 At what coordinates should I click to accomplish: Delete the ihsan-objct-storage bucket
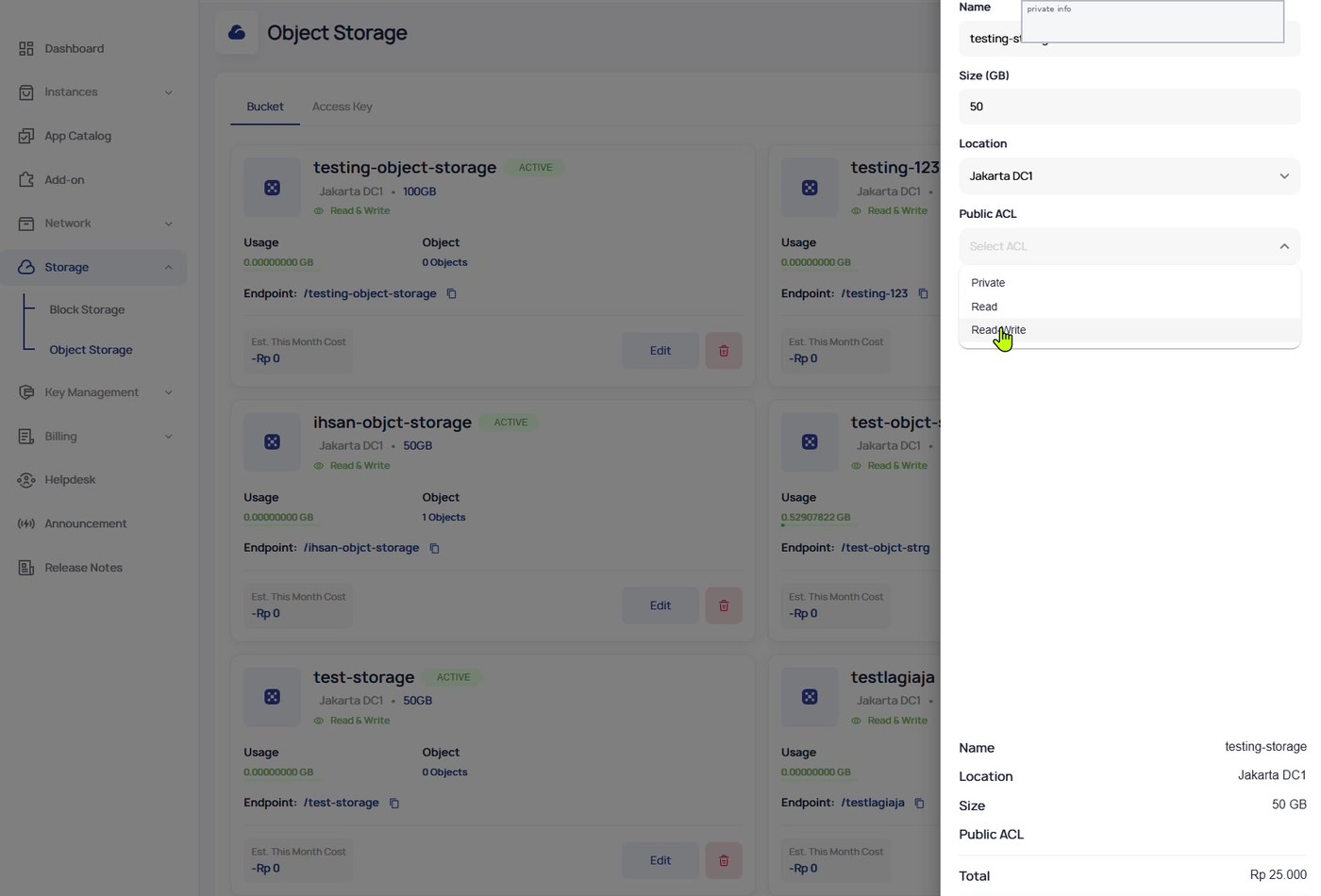pos(724,606)
